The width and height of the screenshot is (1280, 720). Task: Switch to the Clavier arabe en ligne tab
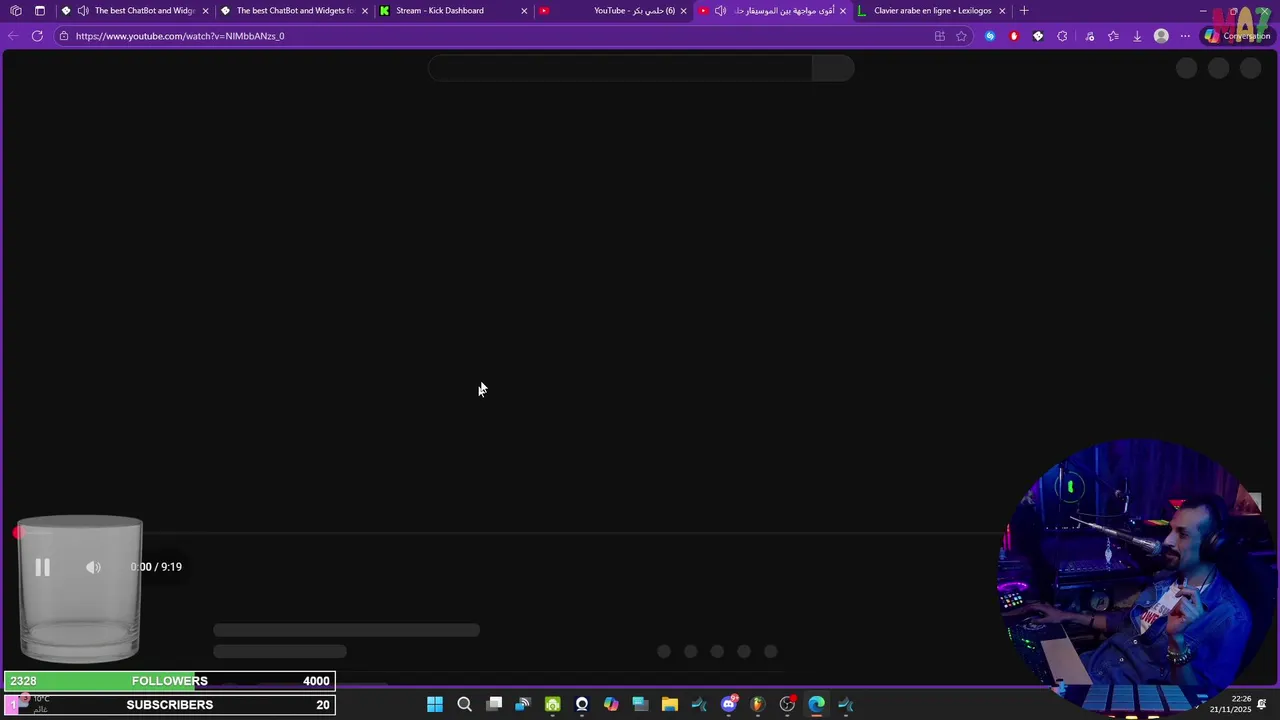(932, 11)
